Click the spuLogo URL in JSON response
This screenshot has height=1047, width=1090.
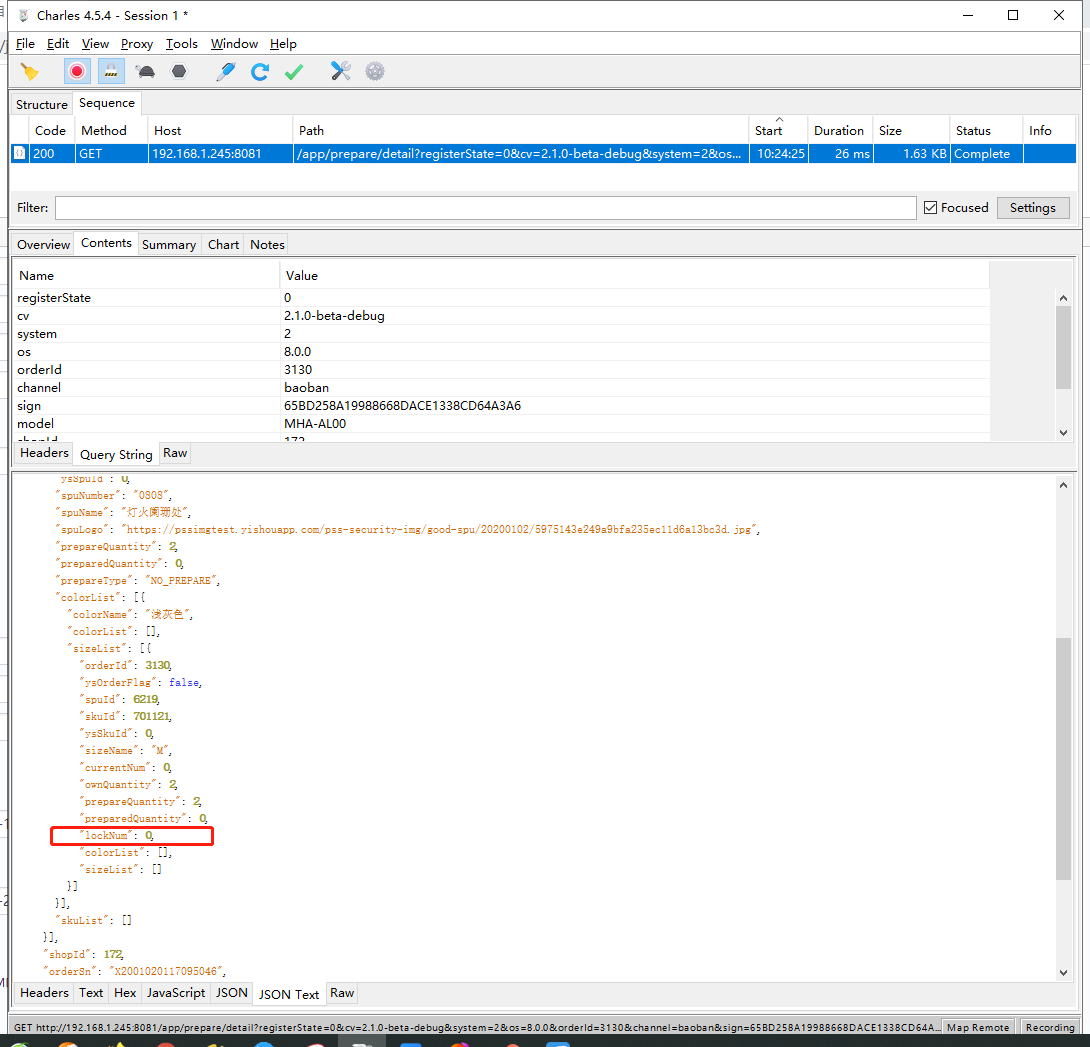[x=439, y=530]
